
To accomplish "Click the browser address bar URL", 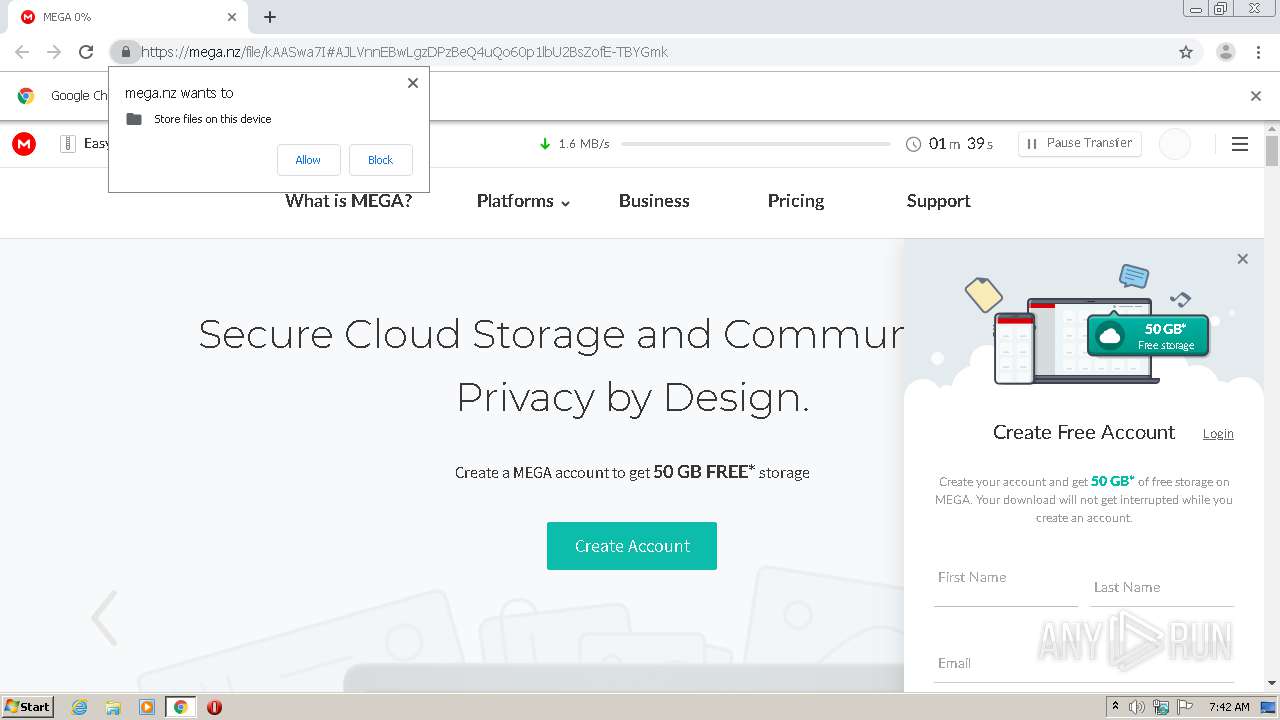I will click(404, 52).
